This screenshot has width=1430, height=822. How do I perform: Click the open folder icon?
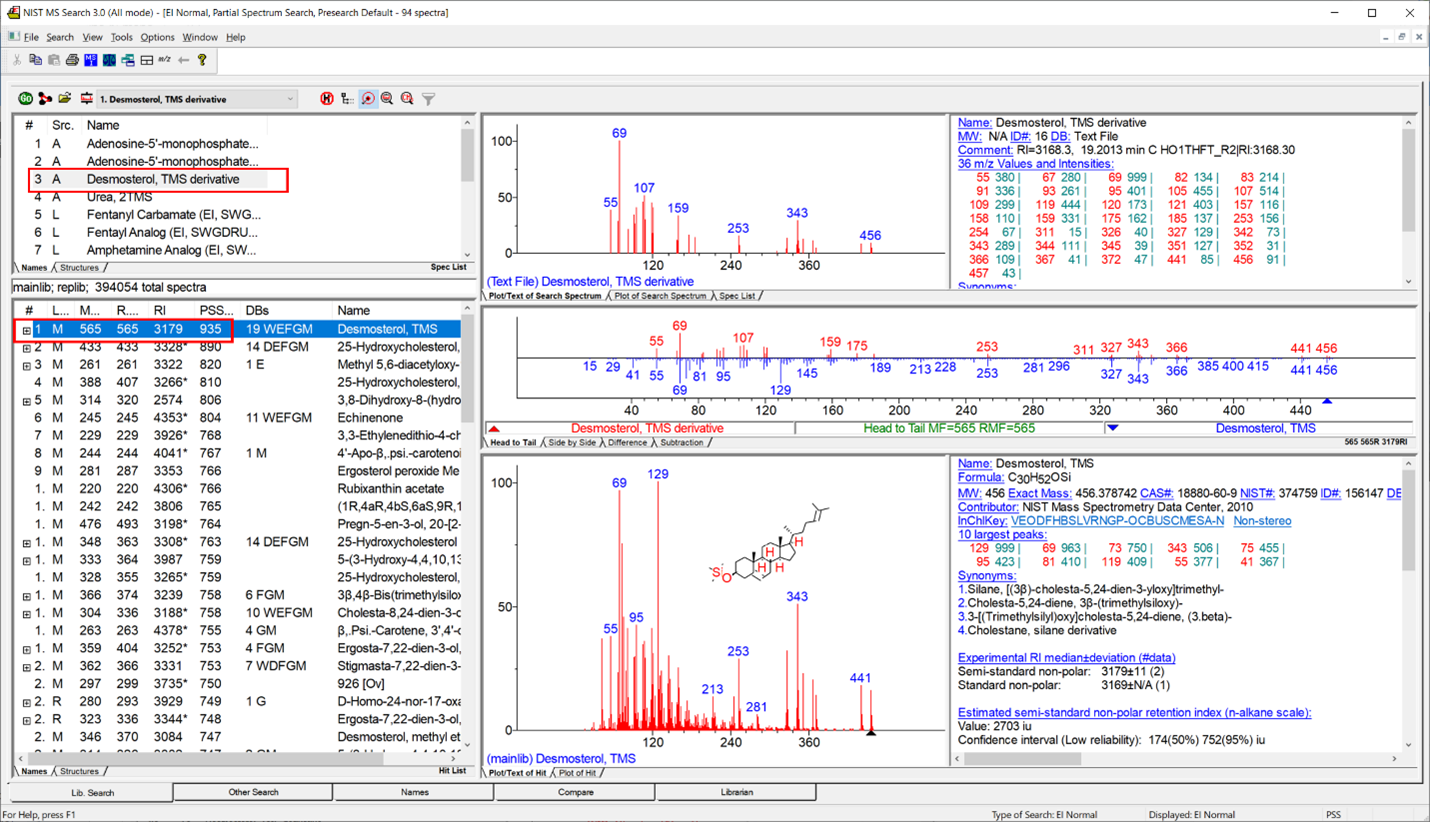point(65,99)
